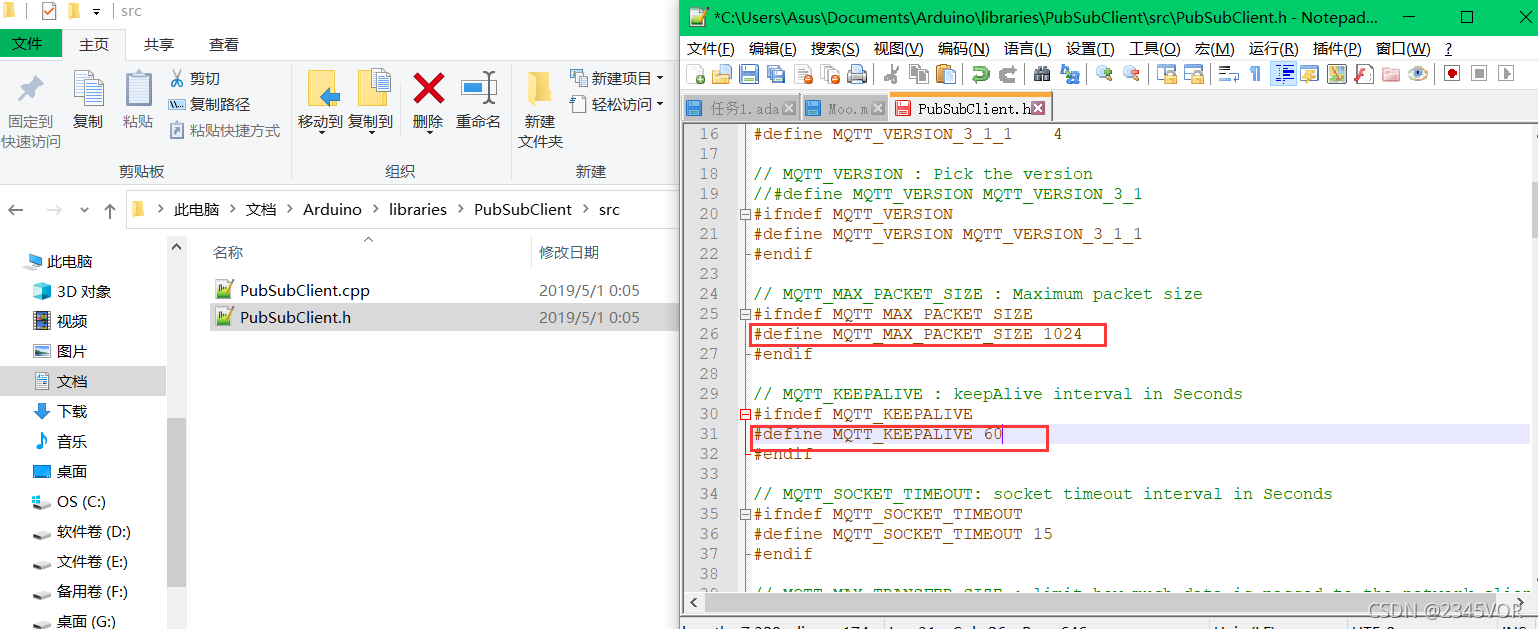Open the 文件(F) menu in Notepad++
Screen dimensions: 1538x629
coord(711,48)
